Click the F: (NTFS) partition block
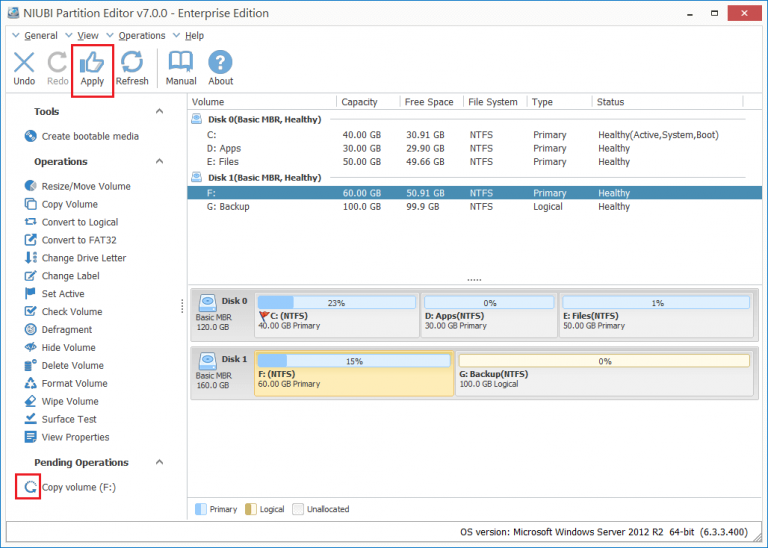The image size is (768, 548). click(354, 374)
